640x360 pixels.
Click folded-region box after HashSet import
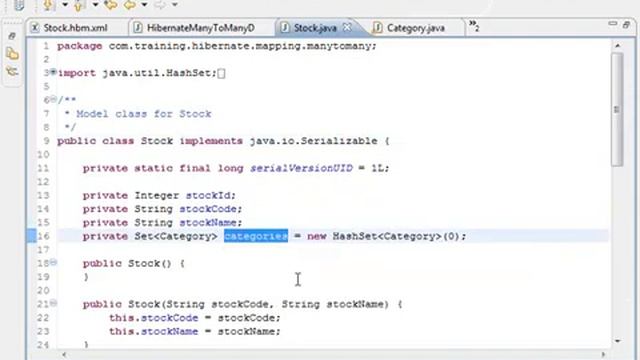coord(221,73)
